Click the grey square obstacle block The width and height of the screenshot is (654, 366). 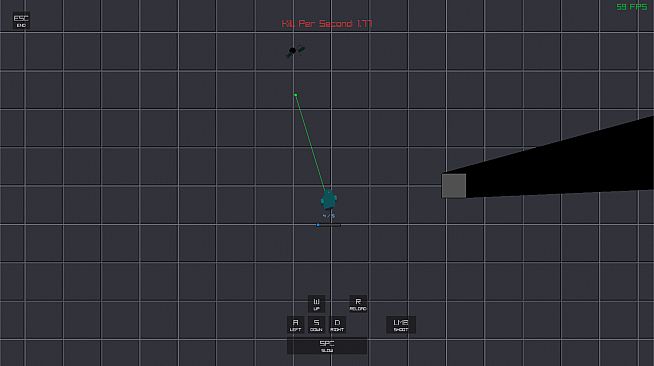coord(454,186)
